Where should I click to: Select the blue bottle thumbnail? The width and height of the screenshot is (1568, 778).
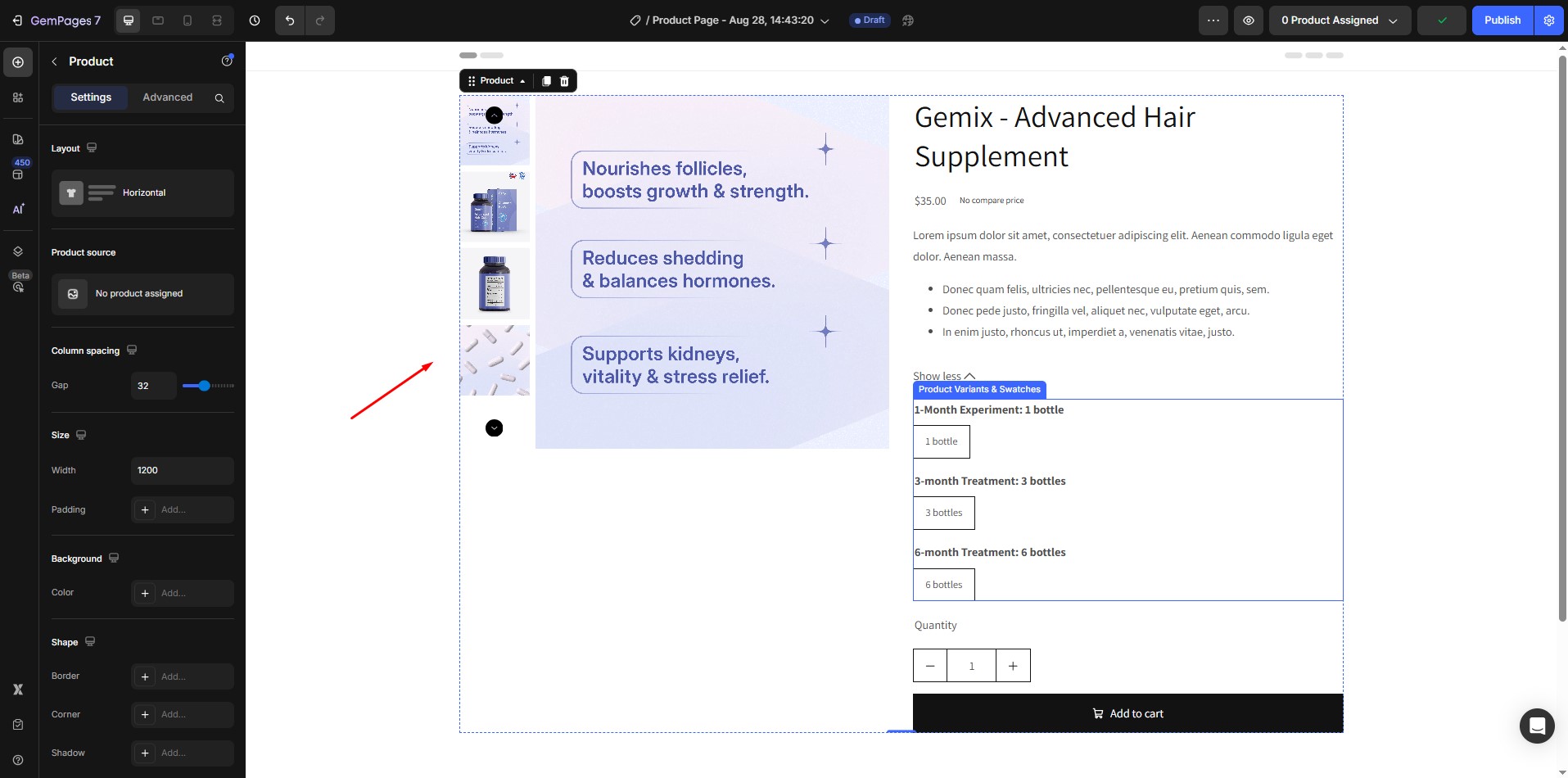495,284
